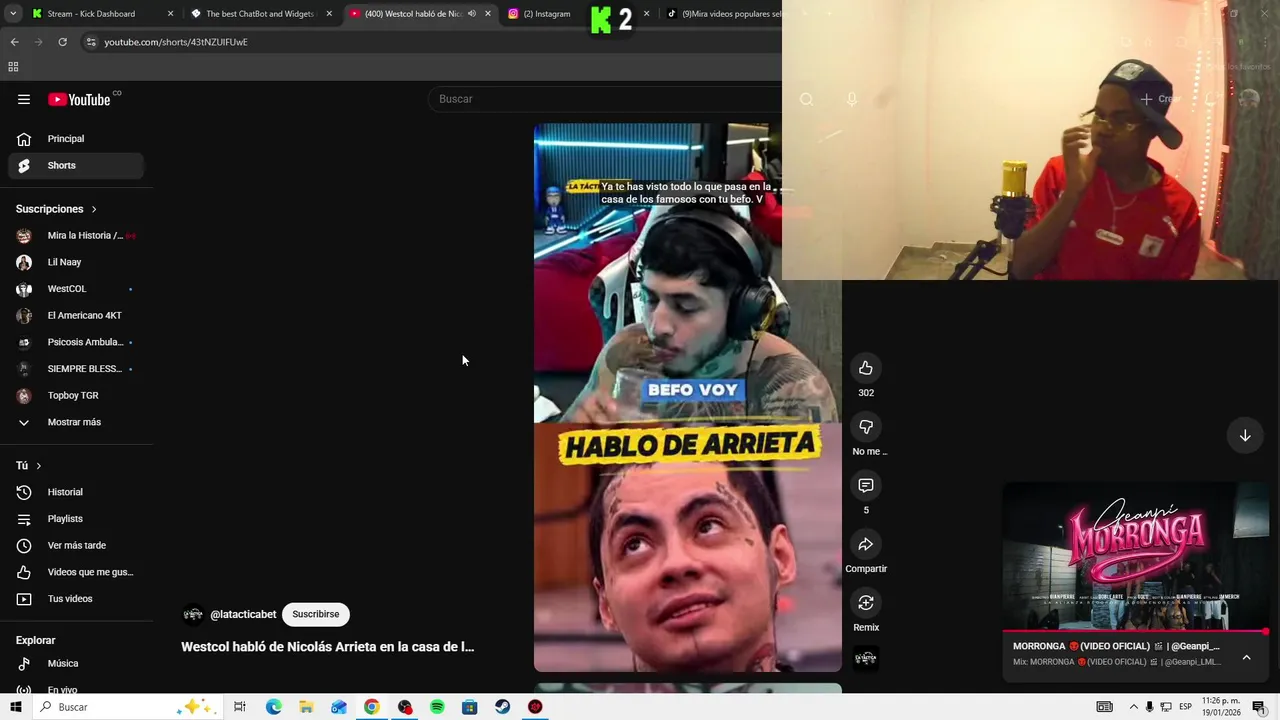Open the Chrome apps grid shortcut
This screenshot has width=1280, height=720.
point(13,67)
